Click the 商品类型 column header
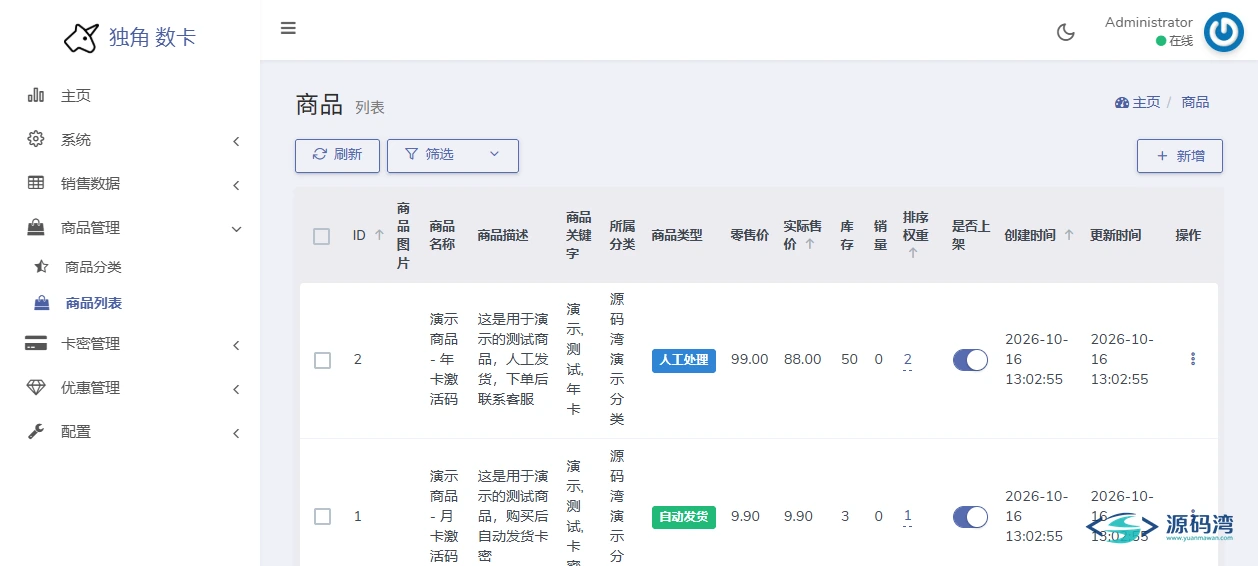The width and height of the screenshot is (1258, 566). pos(677,235)
